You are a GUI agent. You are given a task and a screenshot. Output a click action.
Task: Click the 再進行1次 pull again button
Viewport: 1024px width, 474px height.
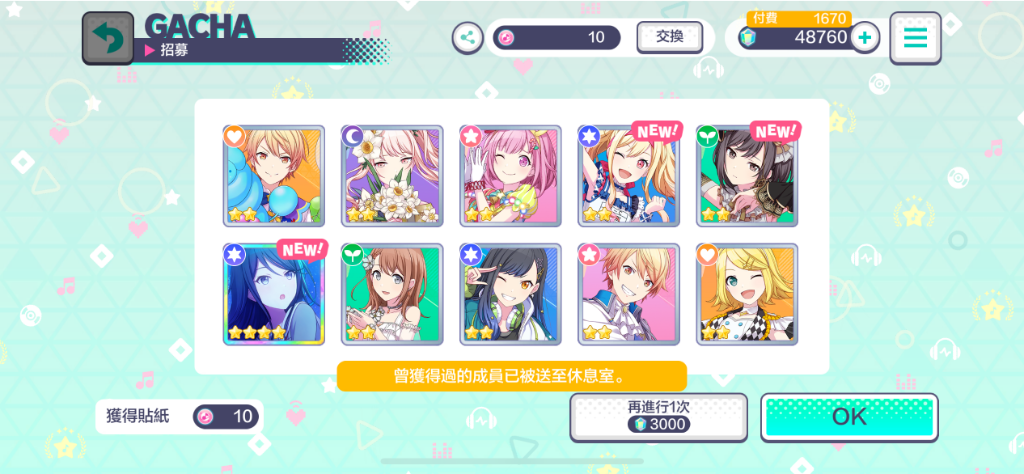pyautogui.click(x=658, y=417)
